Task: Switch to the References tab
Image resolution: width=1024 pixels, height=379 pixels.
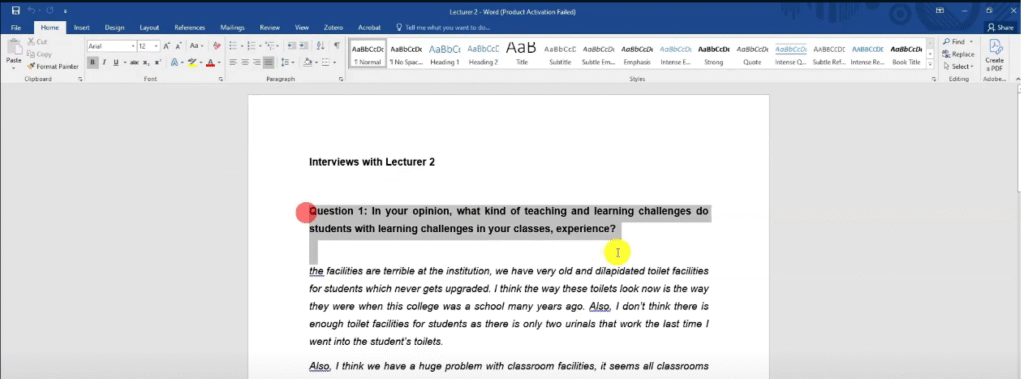Action: [189, 28]
